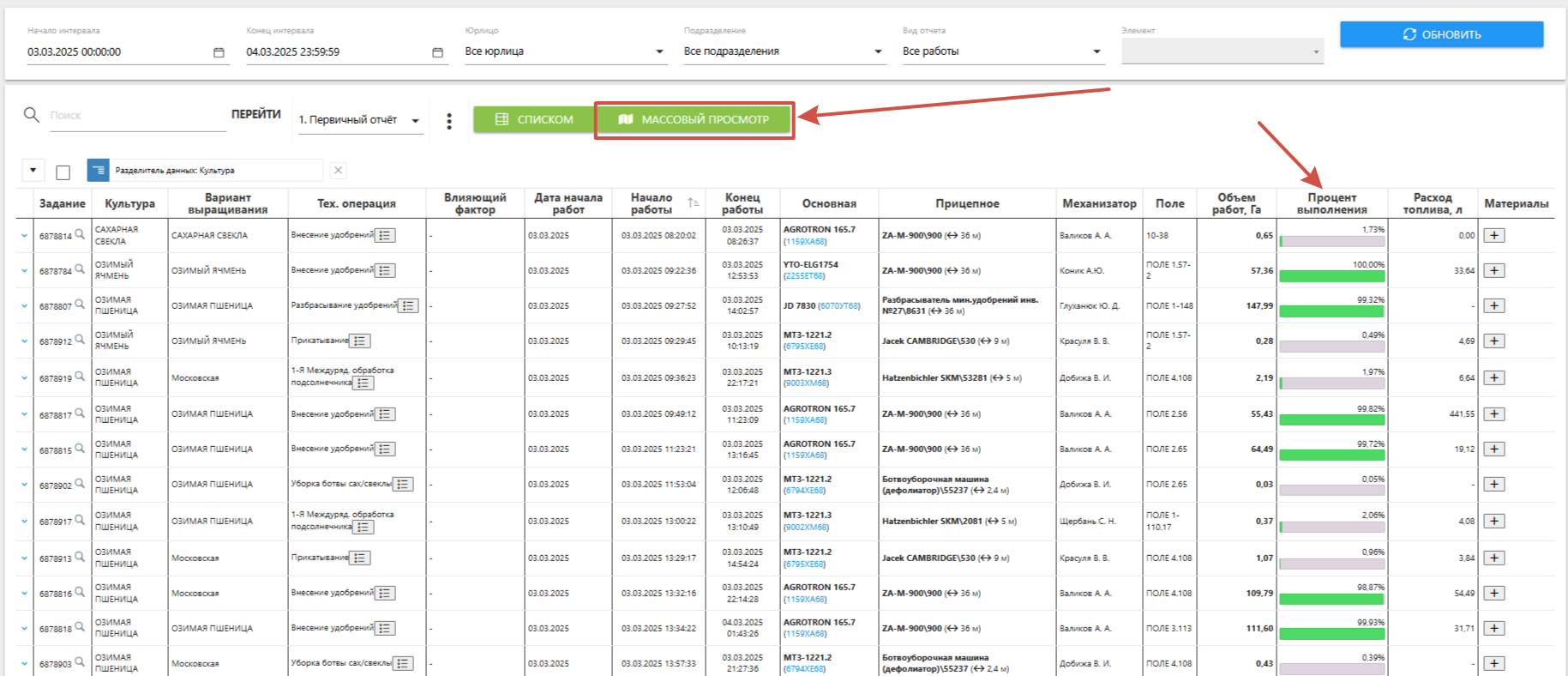Open operation details list icon for task 6878784
Screen dimensions: 1568x676
point(385,271)
